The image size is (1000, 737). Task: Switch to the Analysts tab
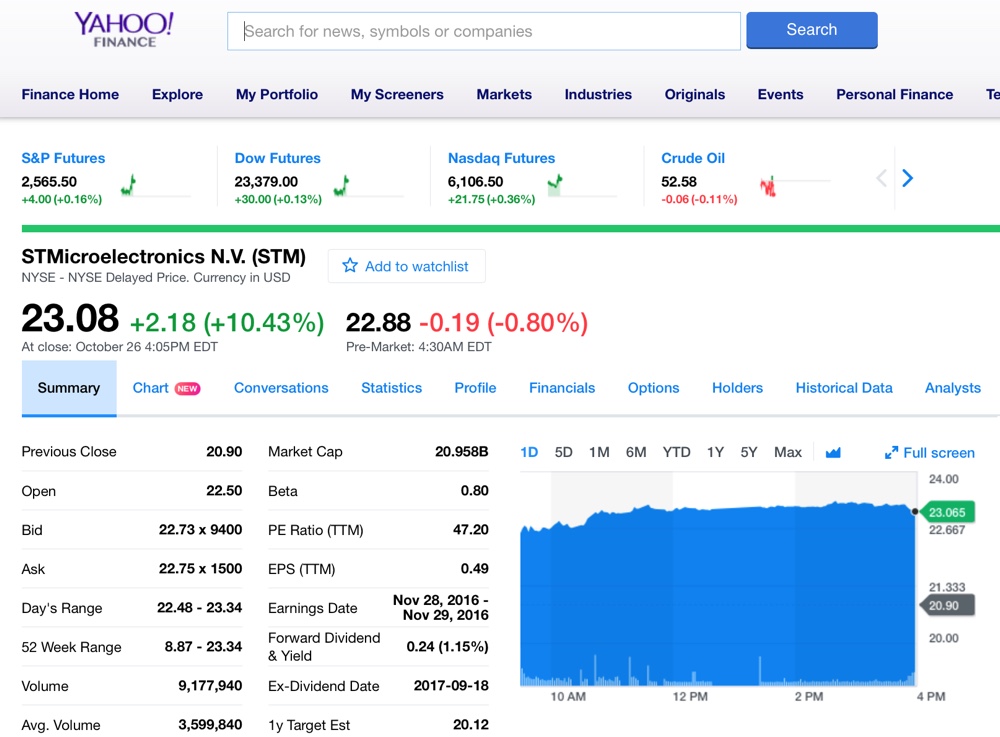pos(953,388)
